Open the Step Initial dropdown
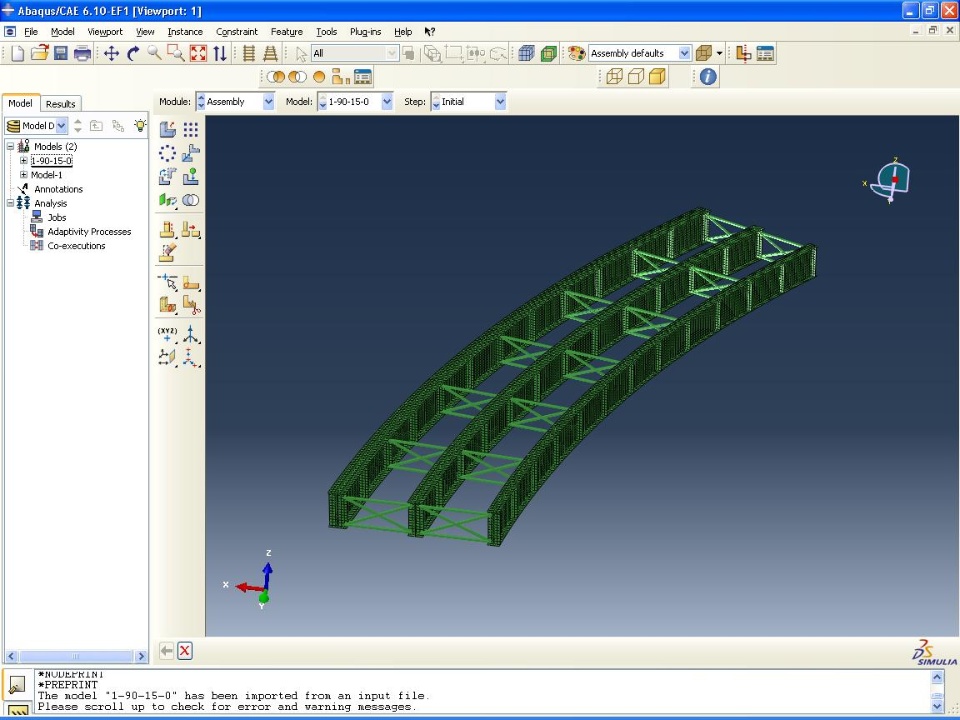960x720 pixels. (x=500, y=102)
